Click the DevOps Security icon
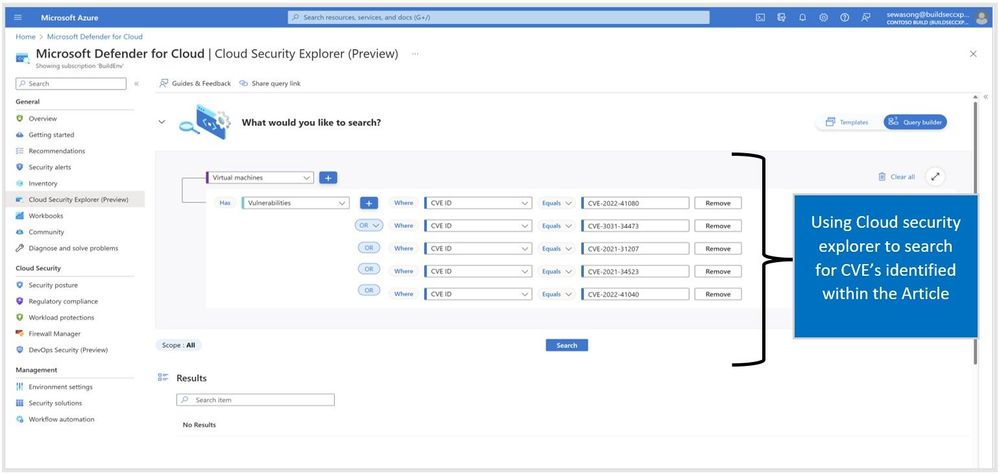The image size is (999, 475). [x=20, y=350]
